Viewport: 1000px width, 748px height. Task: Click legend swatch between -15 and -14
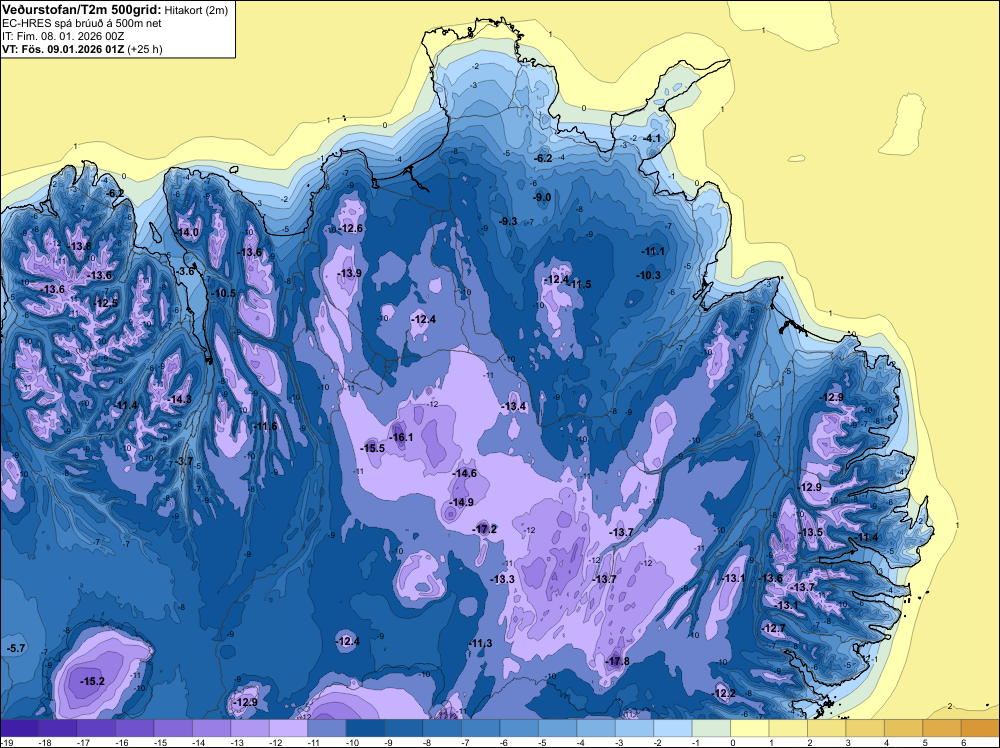click(173, 728)
